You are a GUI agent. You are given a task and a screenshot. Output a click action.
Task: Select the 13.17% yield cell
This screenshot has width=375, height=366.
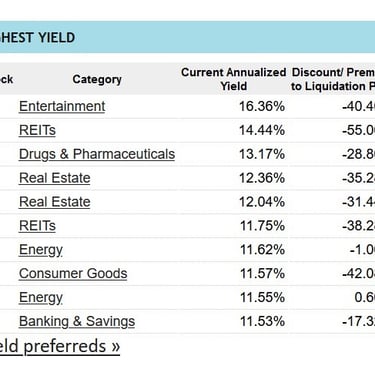262,154
